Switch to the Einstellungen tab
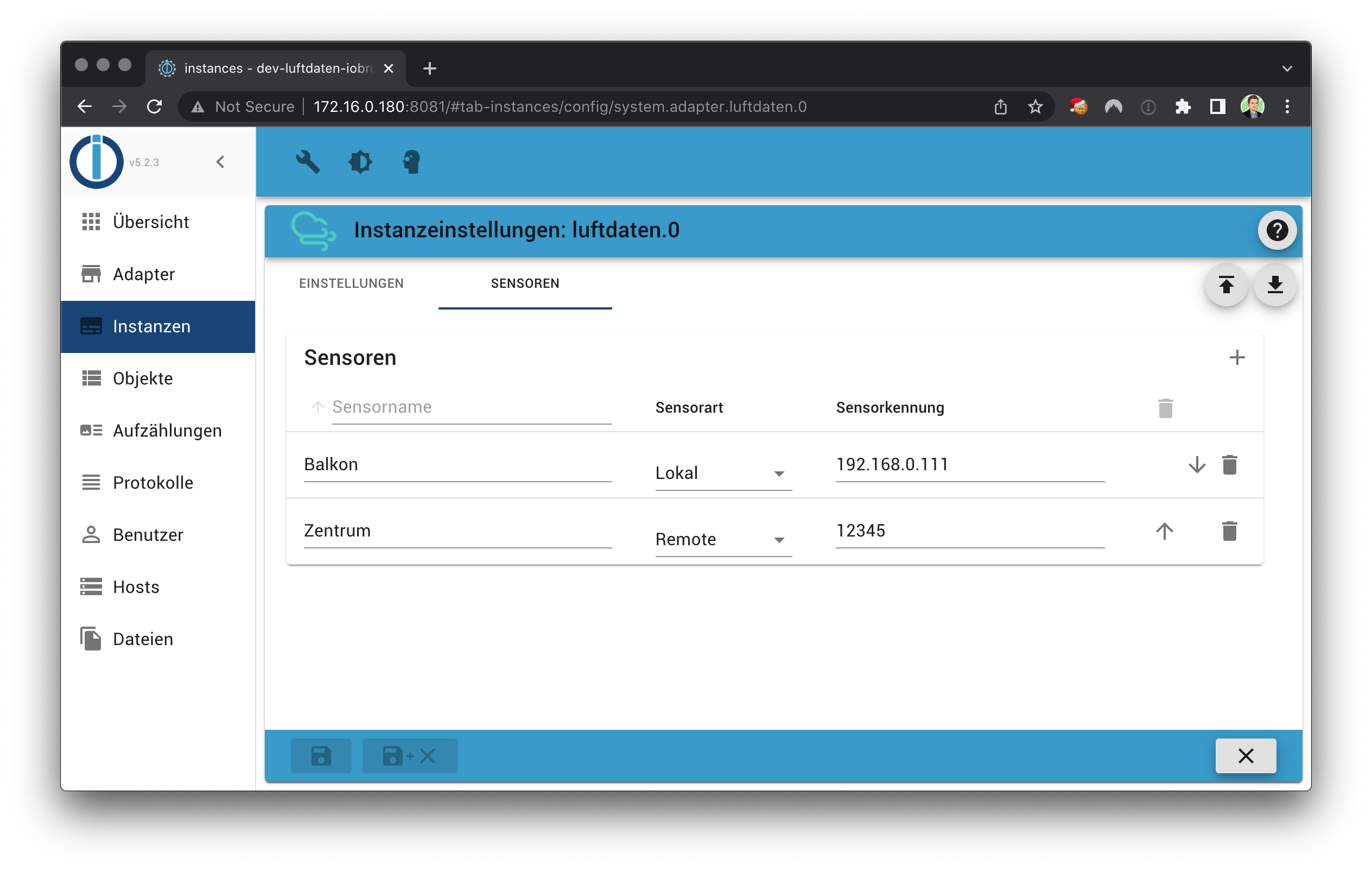This screenshot has height=871, width=1372. (x=351, y=283)
